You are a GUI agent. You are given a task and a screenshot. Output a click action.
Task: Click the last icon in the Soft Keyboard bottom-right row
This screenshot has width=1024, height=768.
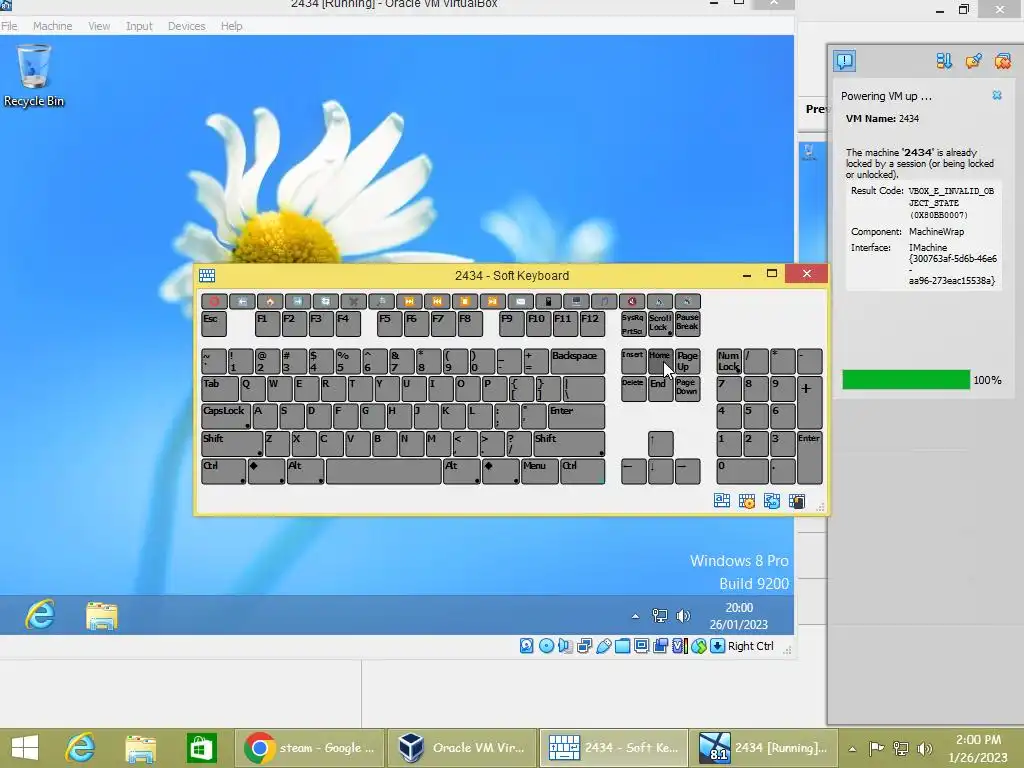click(797, 501)
